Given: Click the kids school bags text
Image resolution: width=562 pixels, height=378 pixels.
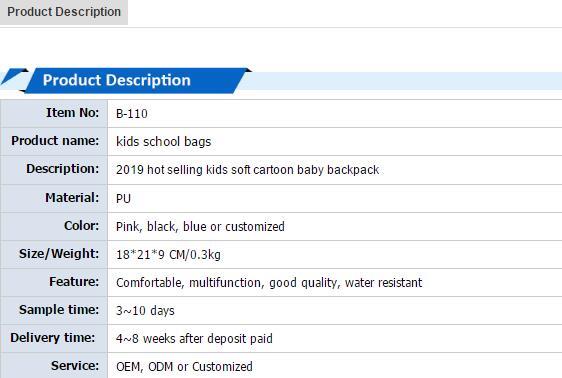Looking at the screenshot, I should click(163, 142).
